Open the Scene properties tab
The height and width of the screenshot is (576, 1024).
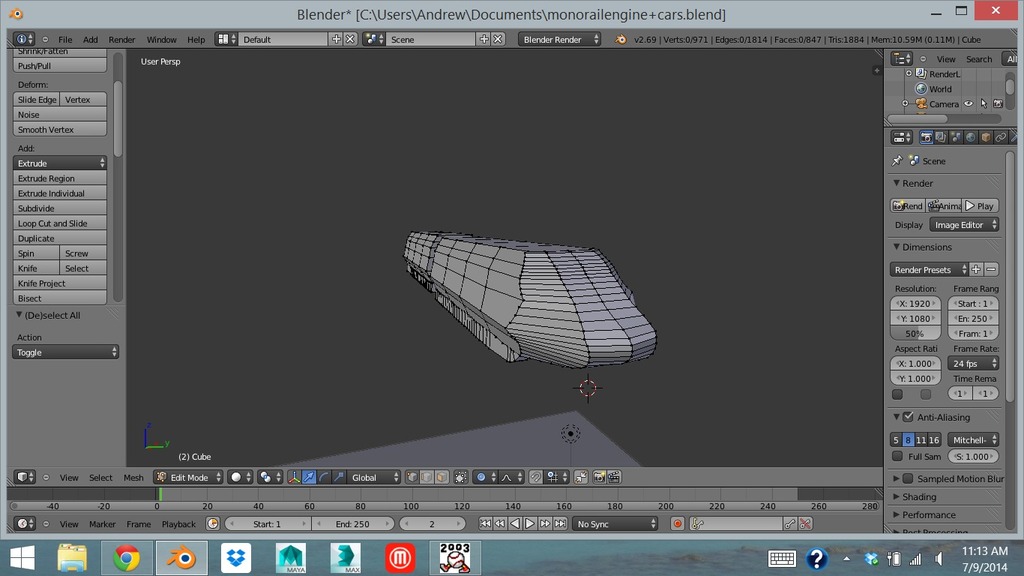coord(956,137)
